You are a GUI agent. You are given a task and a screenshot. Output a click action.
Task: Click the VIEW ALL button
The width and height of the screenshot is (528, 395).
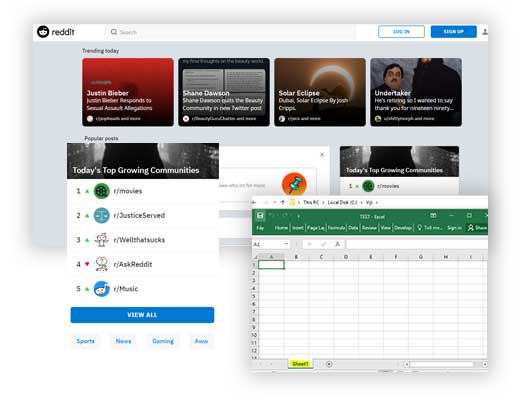(142, 315)
